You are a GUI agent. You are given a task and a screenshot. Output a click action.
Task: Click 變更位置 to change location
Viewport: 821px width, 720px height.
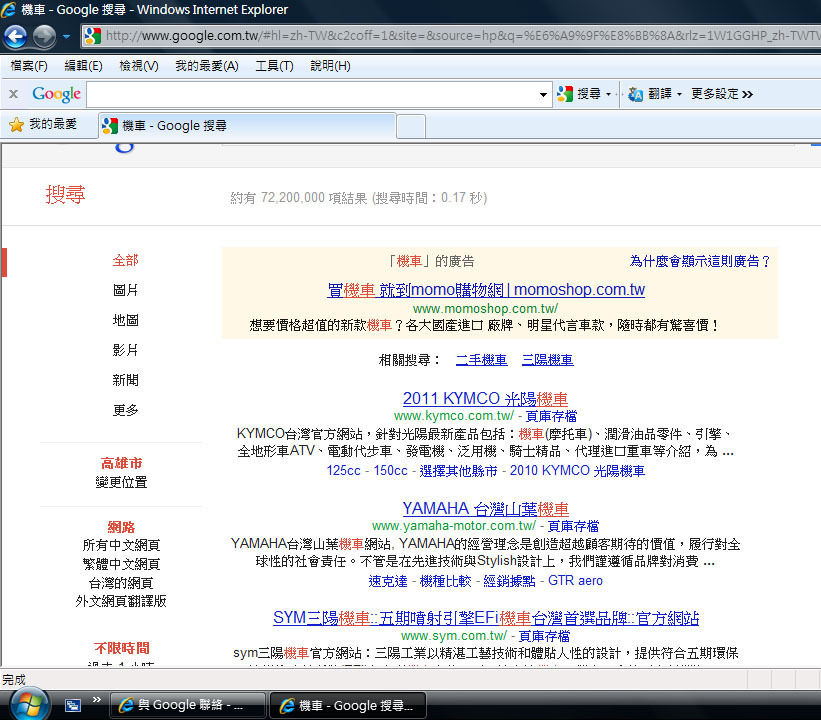click(121, 482)
